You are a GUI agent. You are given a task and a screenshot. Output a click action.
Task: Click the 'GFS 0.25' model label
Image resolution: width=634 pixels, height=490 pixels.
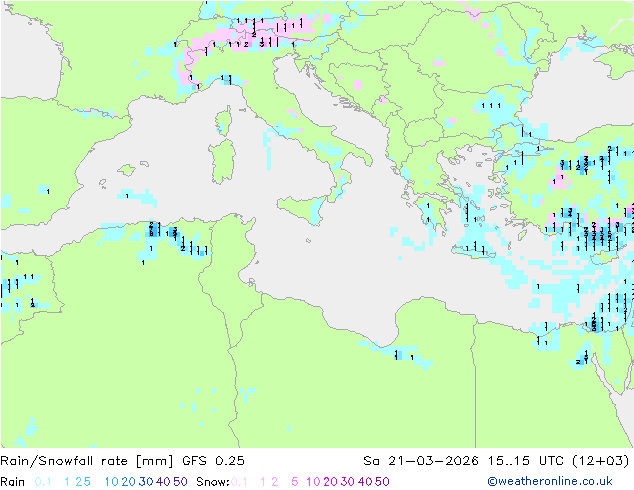click(213, 461)
